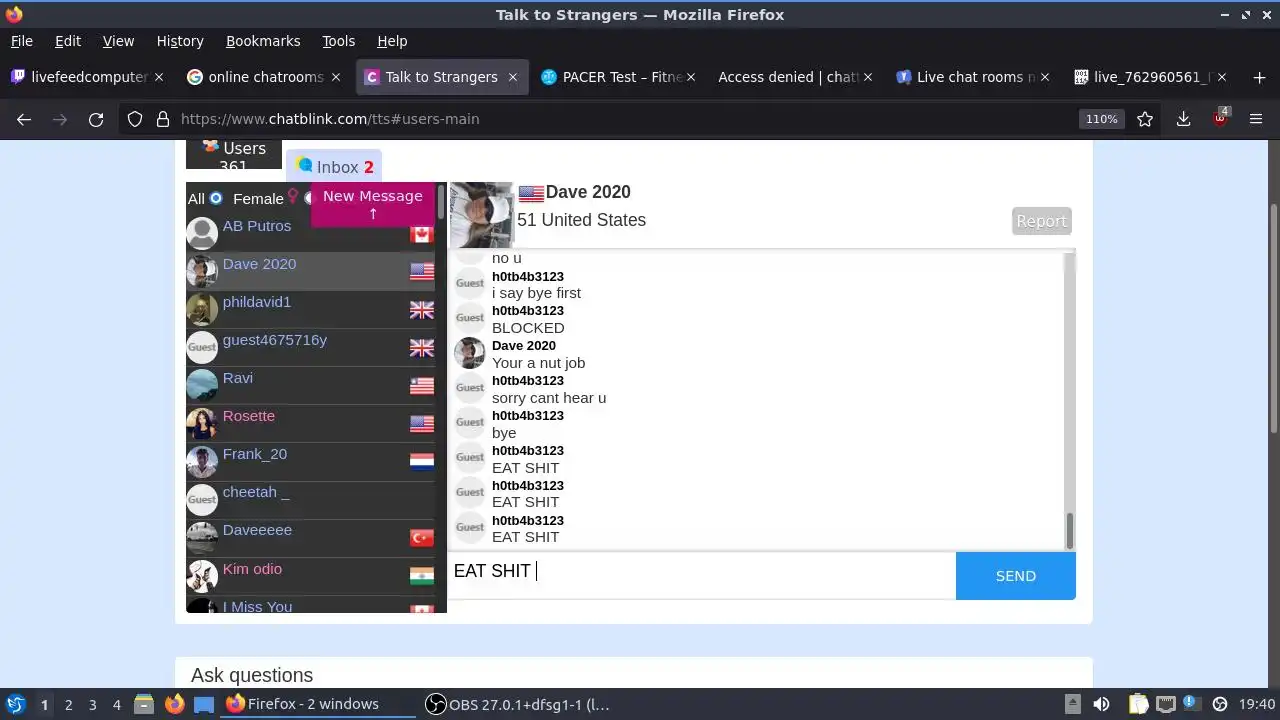
Task: Report user Dave 2020
Action: click(1041, 221)
